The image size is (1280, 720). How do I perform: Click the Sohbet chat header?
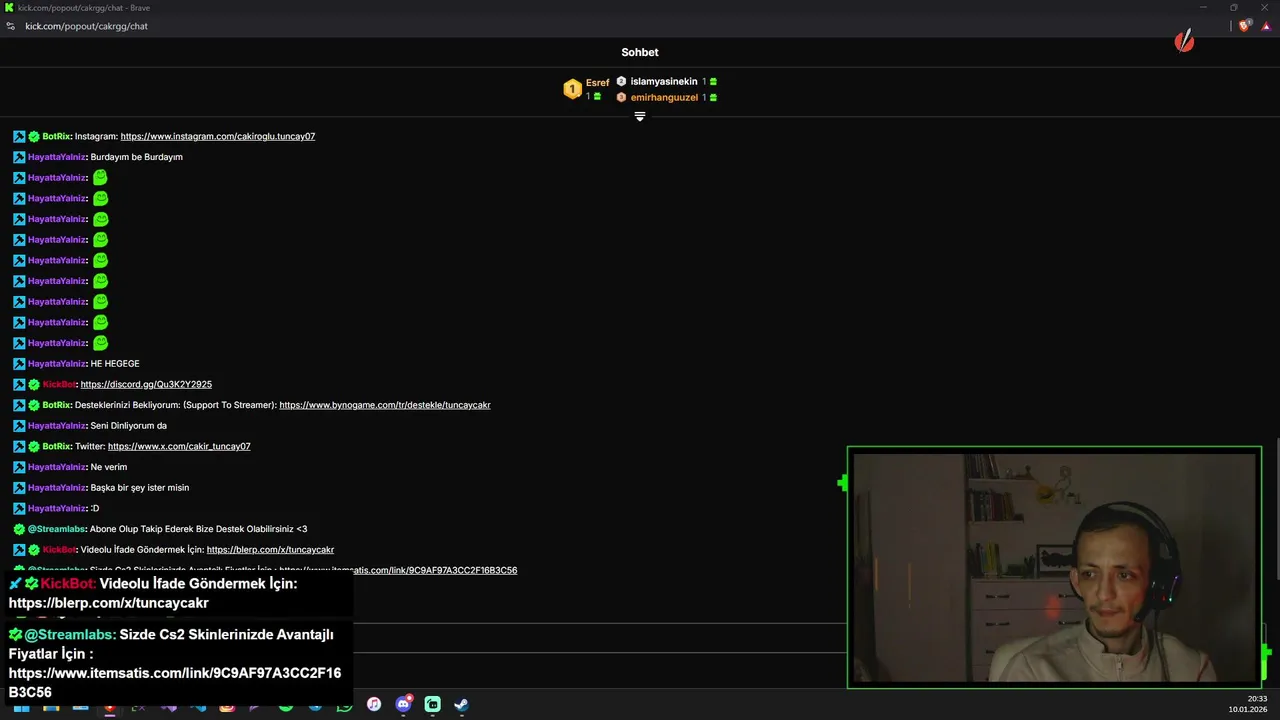(x=640, y=52)
